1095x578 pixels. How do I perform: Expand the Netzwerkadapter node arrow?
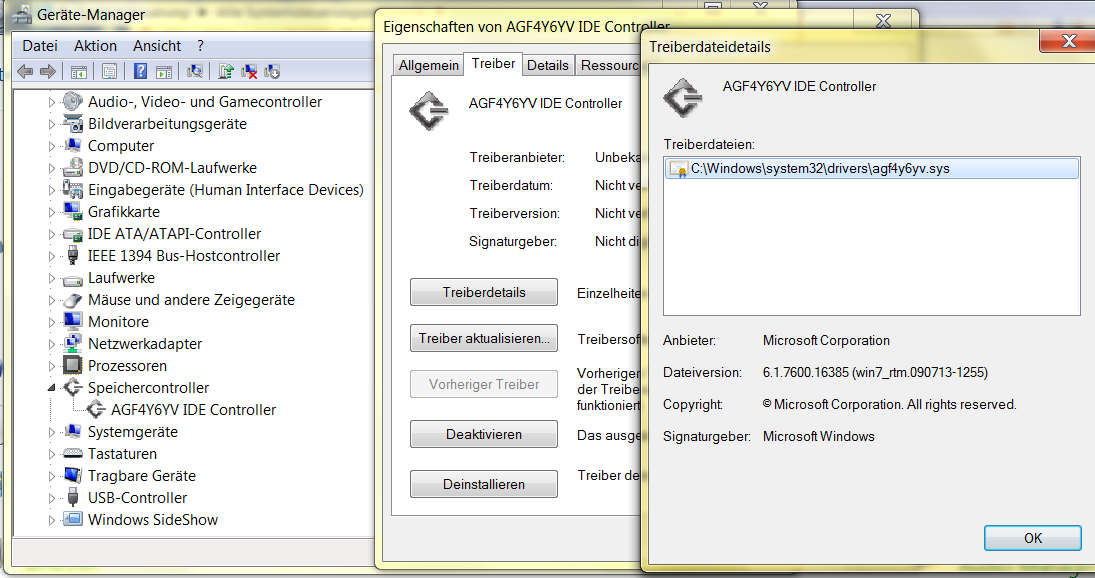pos(52,344)
